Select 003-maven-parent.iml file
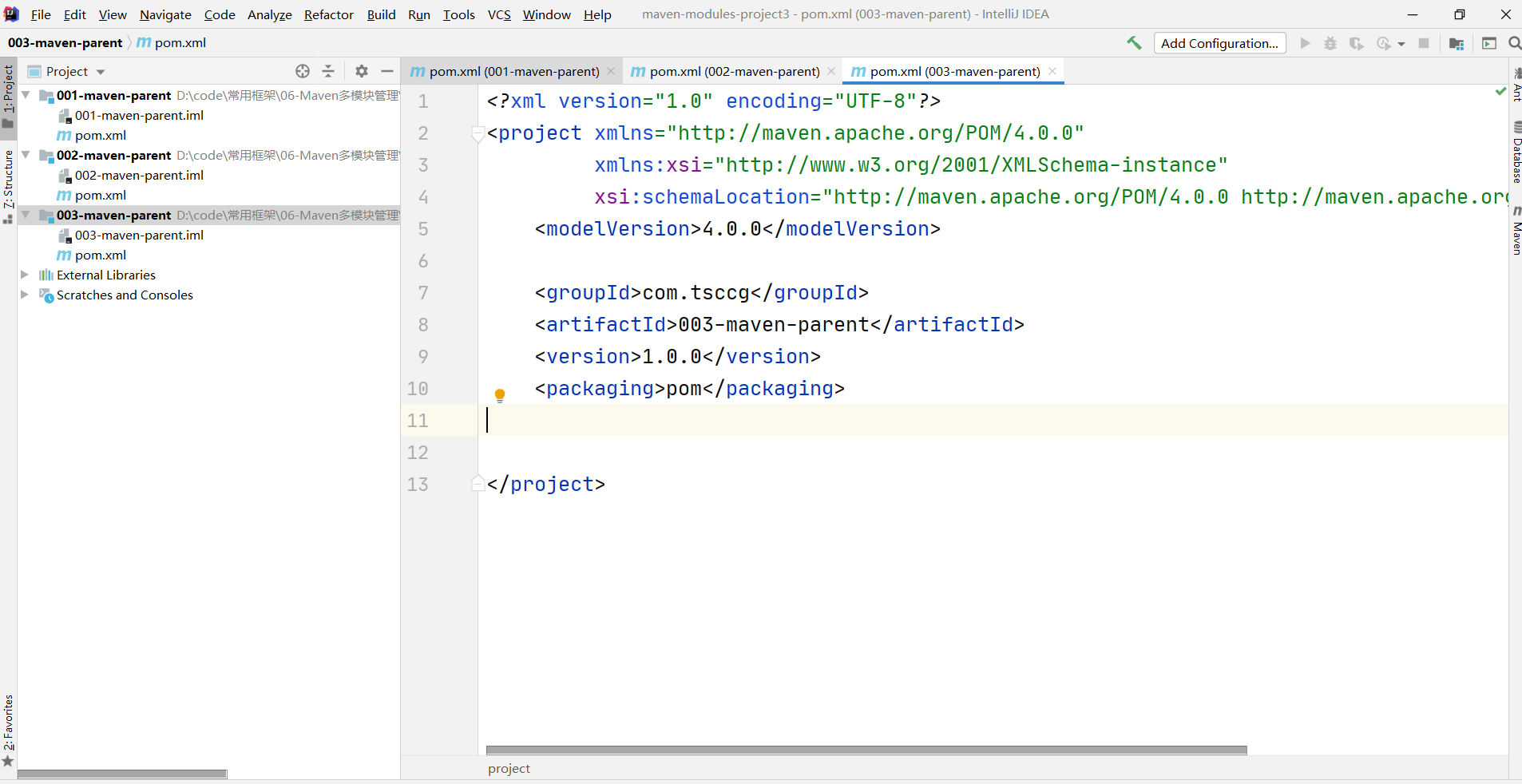This screenshot has width=1522, height=784. click(x=139, y=235)
